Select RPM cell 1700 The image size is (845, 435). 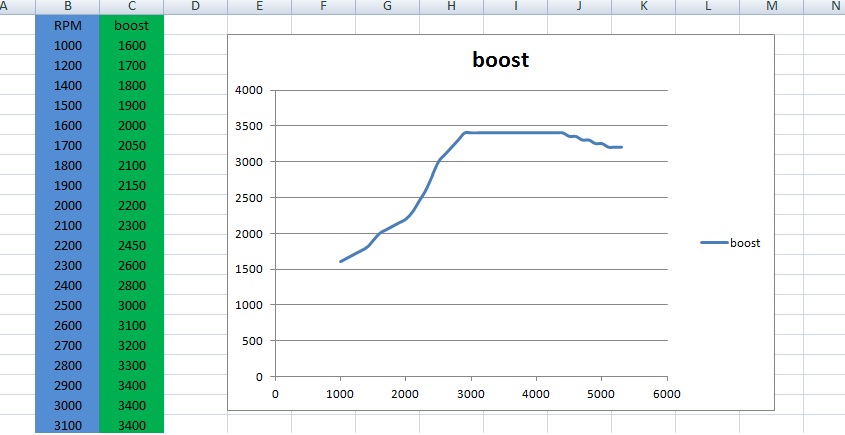[x=67, y=145]
